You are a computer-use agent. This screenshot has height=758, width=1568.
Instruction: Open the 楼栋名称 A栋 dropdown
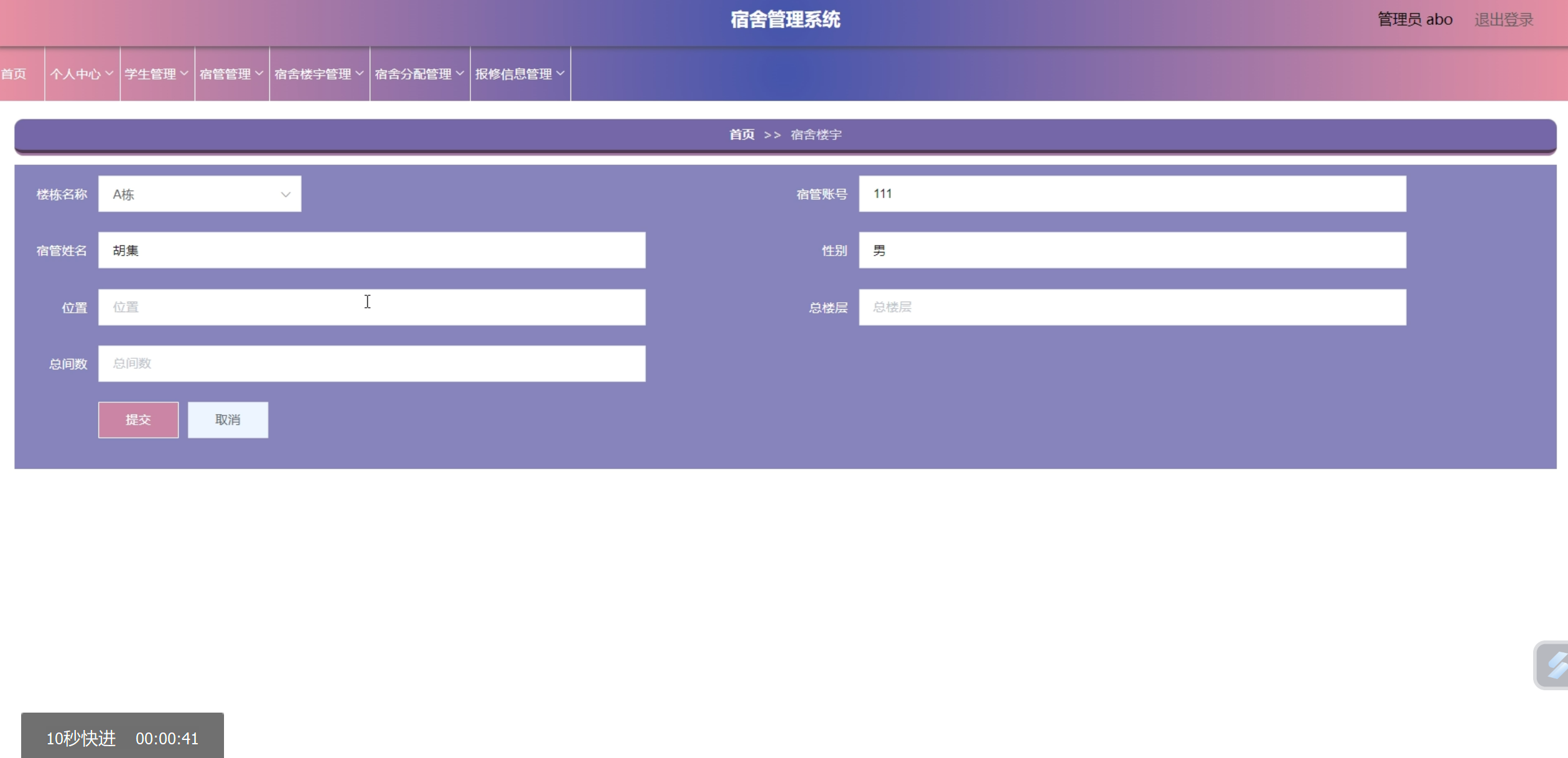199,194
